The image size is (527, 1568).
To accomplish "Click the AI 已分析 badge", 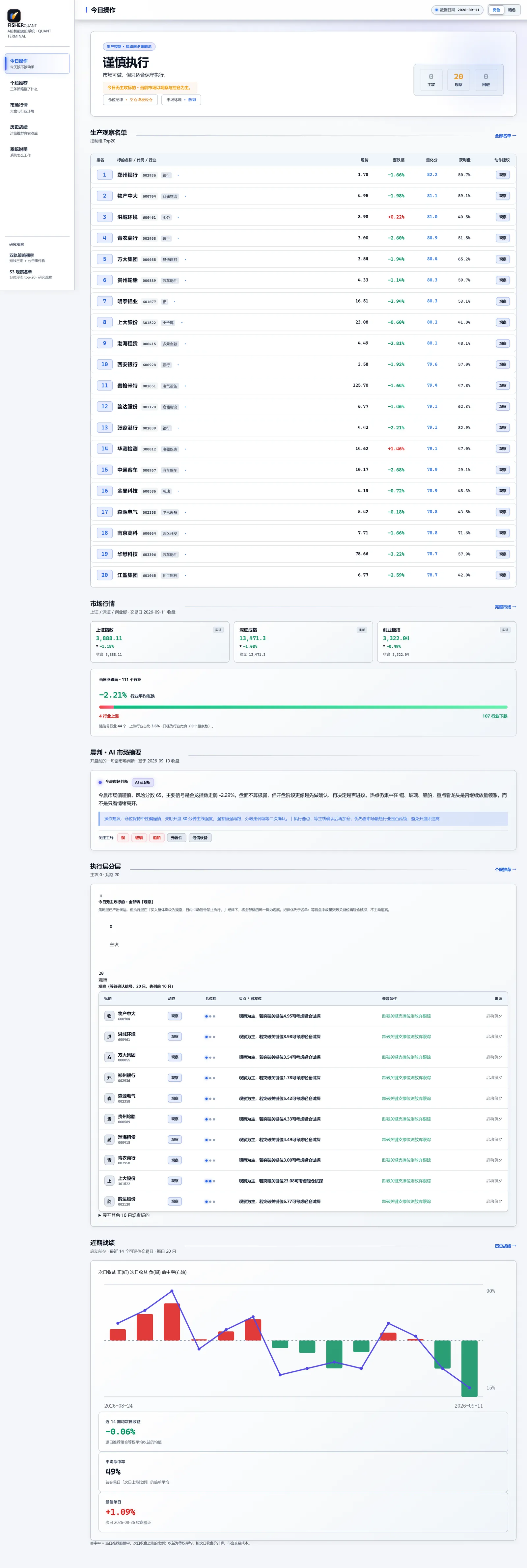I will pos(143,782).
